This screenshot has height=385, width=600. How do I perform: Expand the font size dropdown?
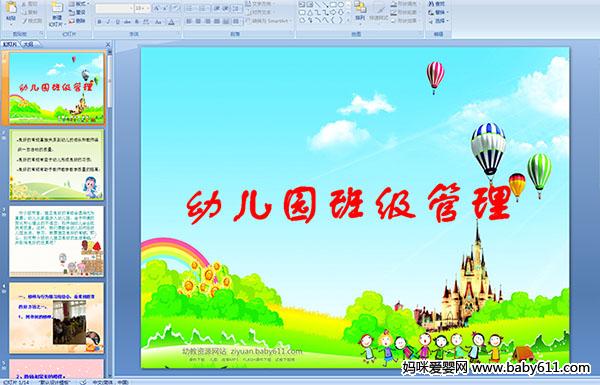coord(148,8)
